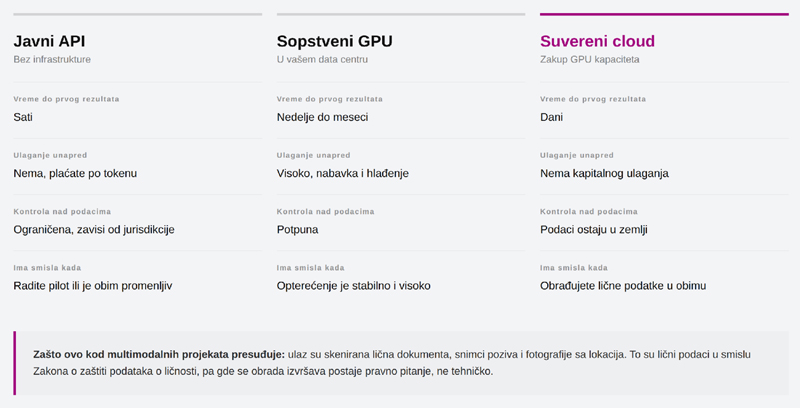Click 'Nema, plaćate po tokenu' text

pos(75,173)
